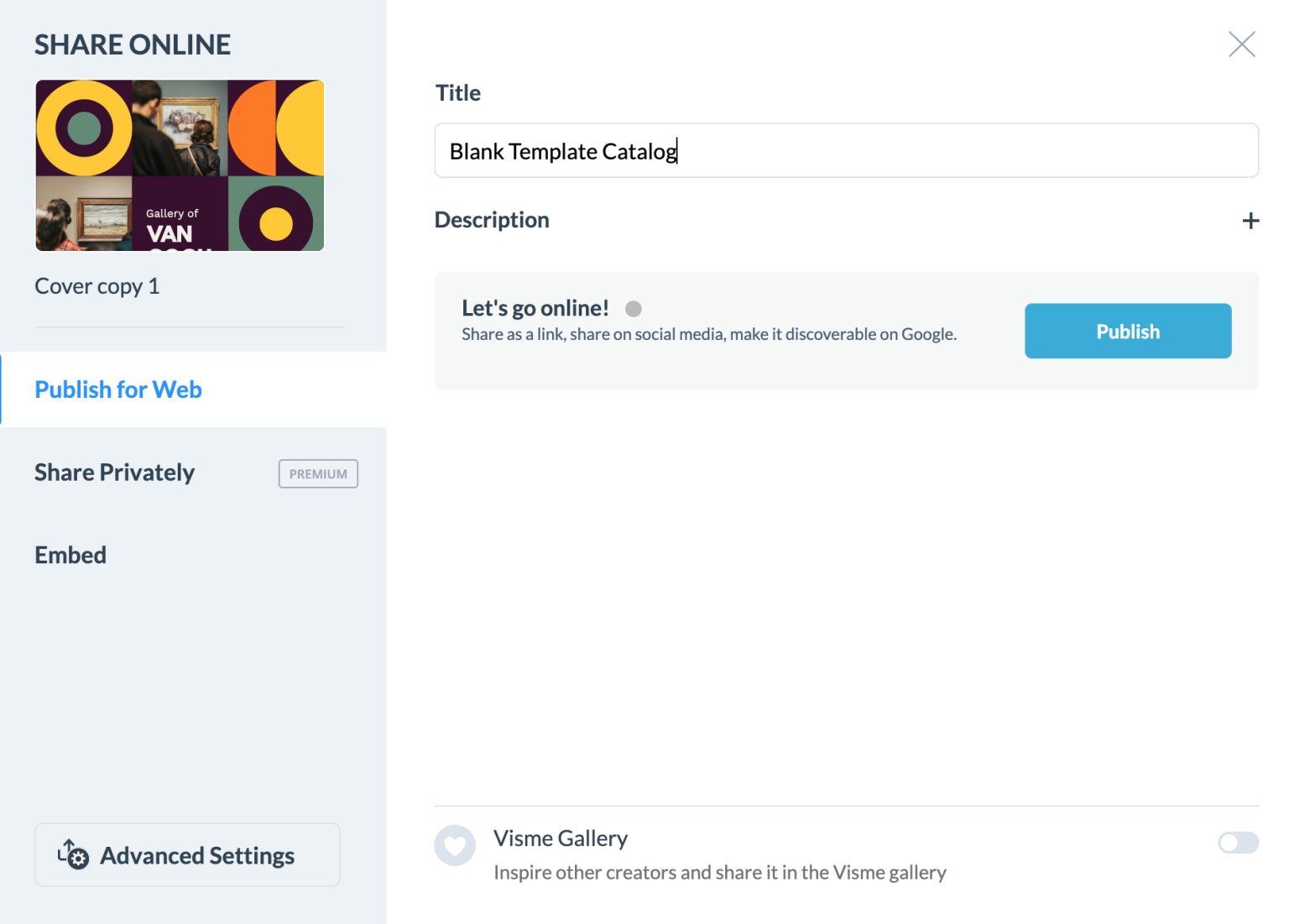Click the Visme Gallery label
The image size is (1289, 924).
pyautogui.click(x=561, y=838)
